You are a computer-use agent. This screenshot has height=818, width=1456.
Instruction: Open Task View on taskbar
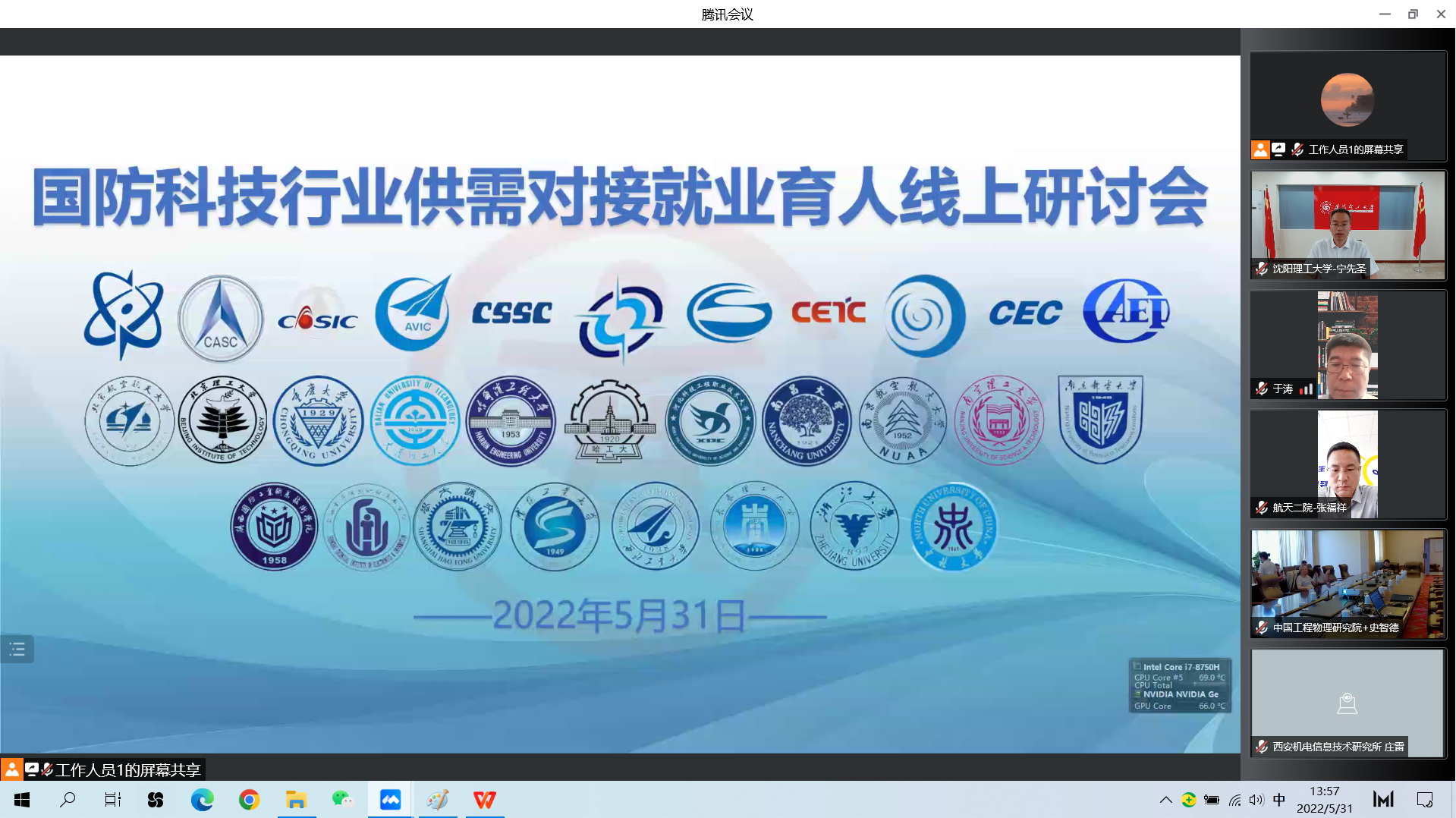point(112,799)
